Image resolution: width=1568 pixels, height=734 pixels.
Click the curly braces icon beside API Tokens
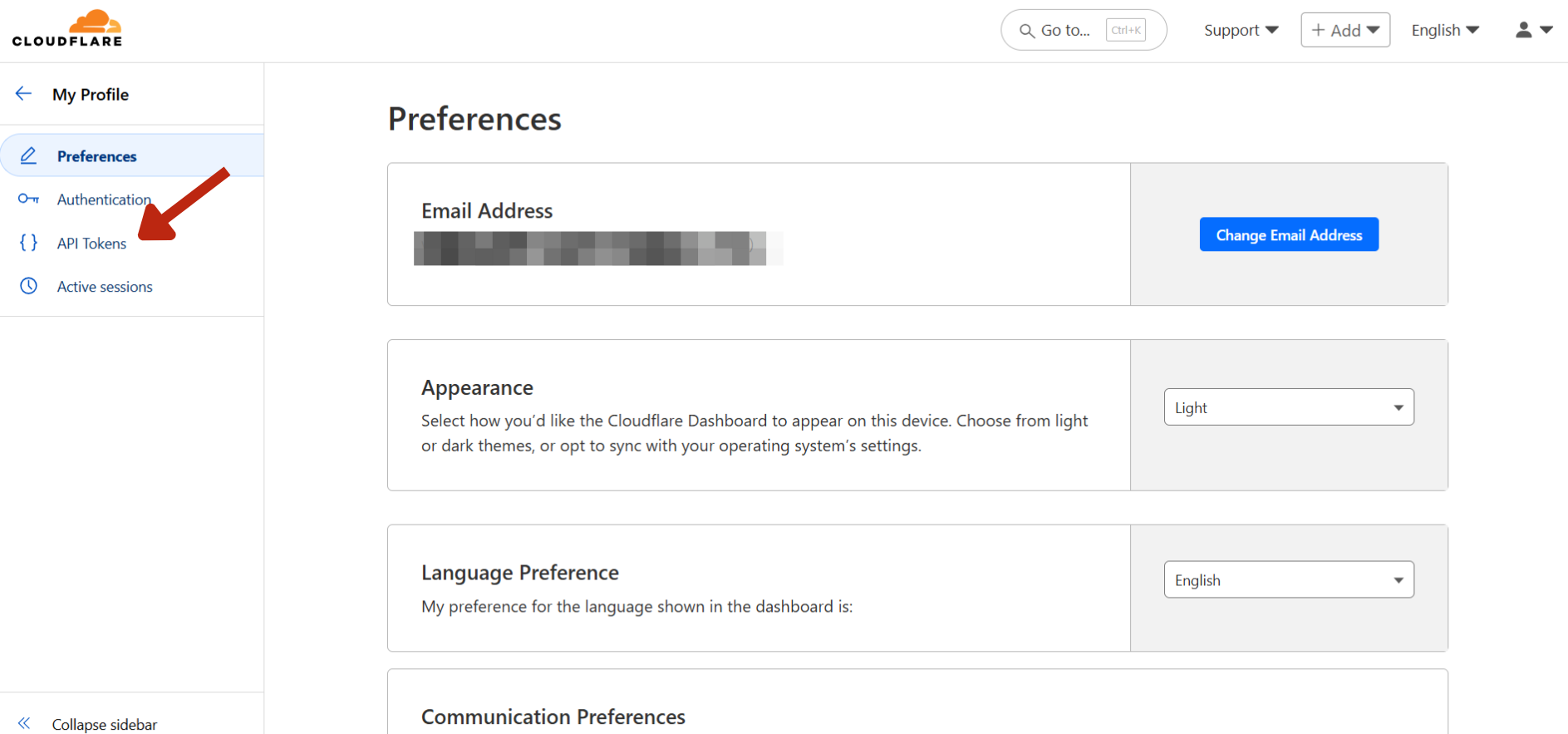point(28,243)
